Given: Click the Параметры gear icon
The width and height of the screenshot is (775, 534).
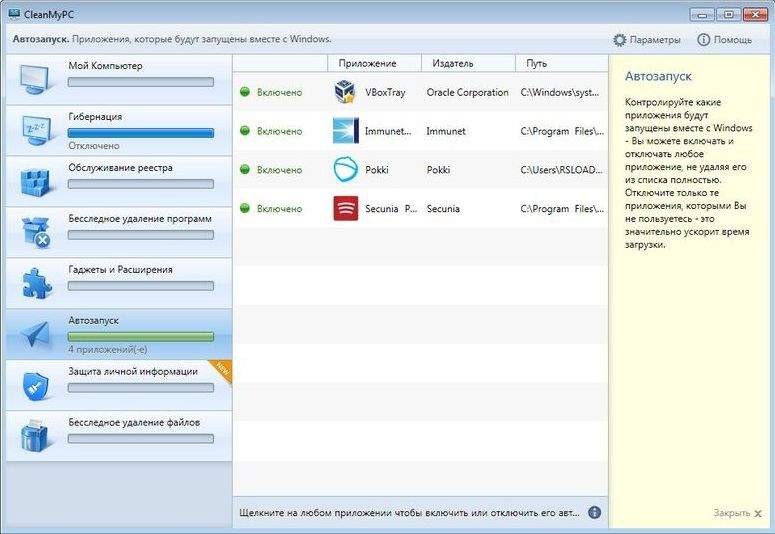Looking at the screenshot, I should [619, 40].
